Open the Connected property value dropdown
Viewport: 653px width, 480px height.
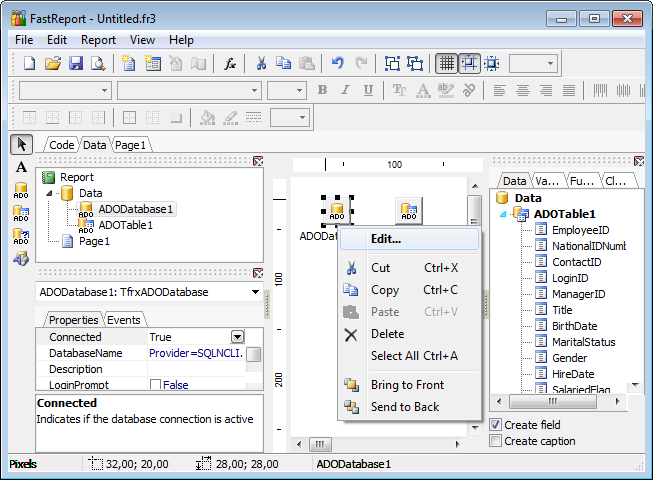238,338
